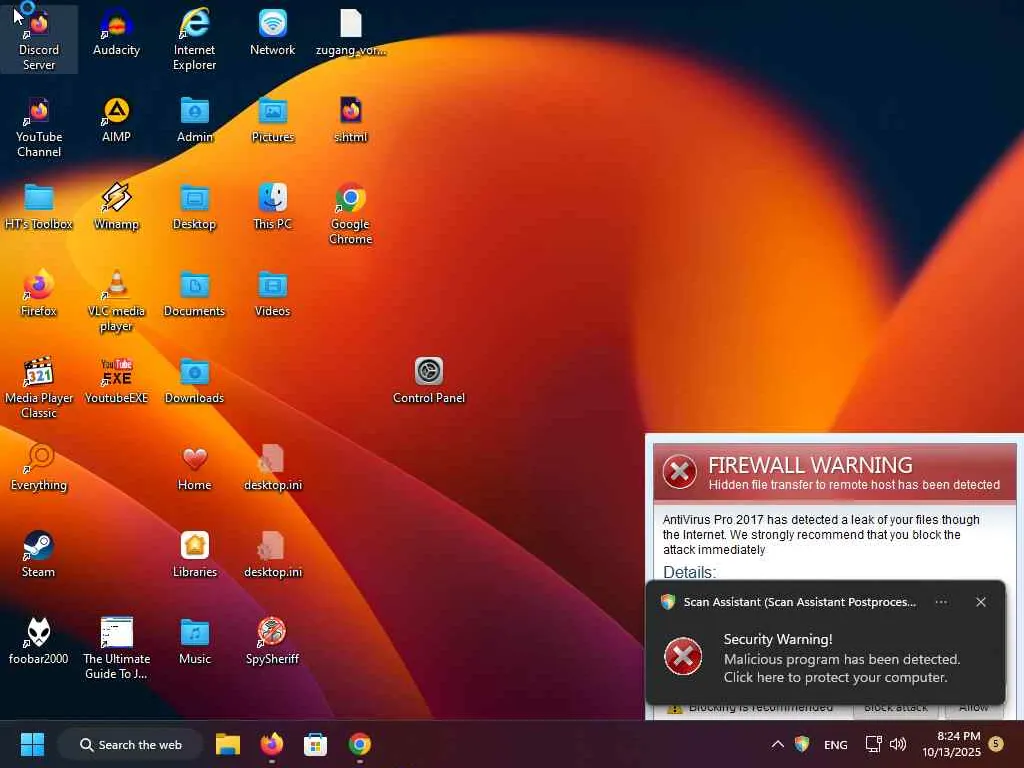Launch the SpySheriff desktop shortcut

tap(272, 641)
